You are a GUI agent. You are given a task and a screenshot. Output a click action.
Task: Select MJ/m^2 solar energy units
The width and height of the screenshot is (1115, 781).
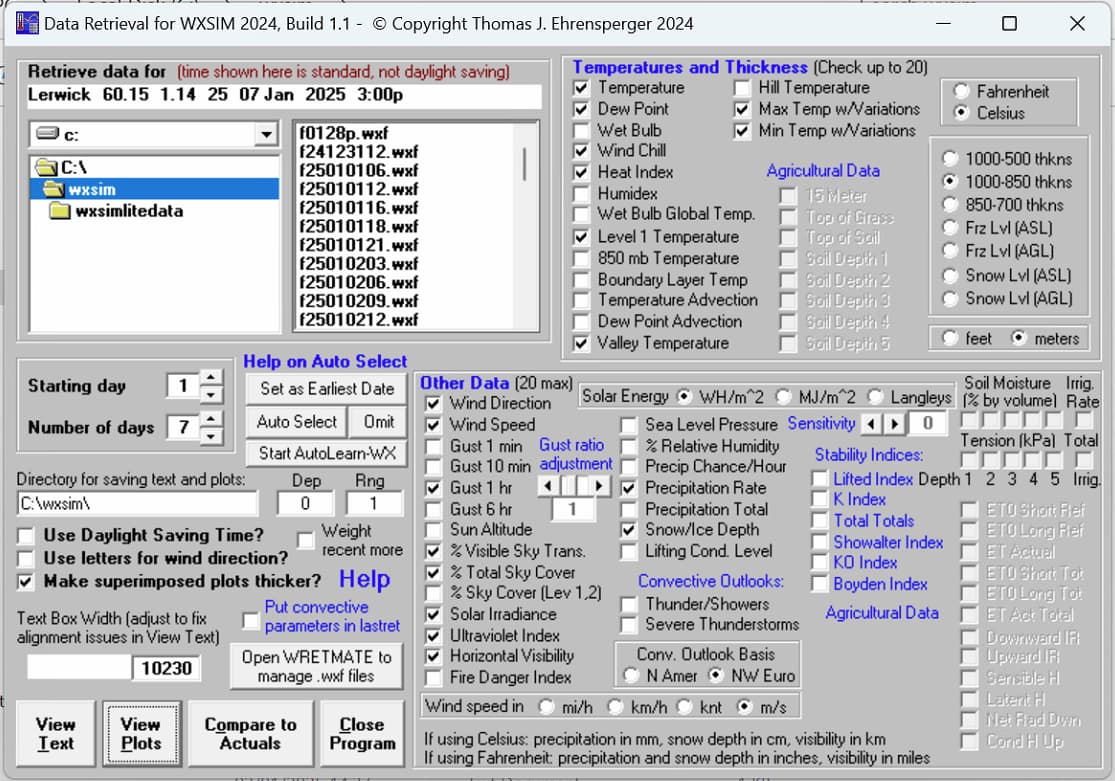784,396
